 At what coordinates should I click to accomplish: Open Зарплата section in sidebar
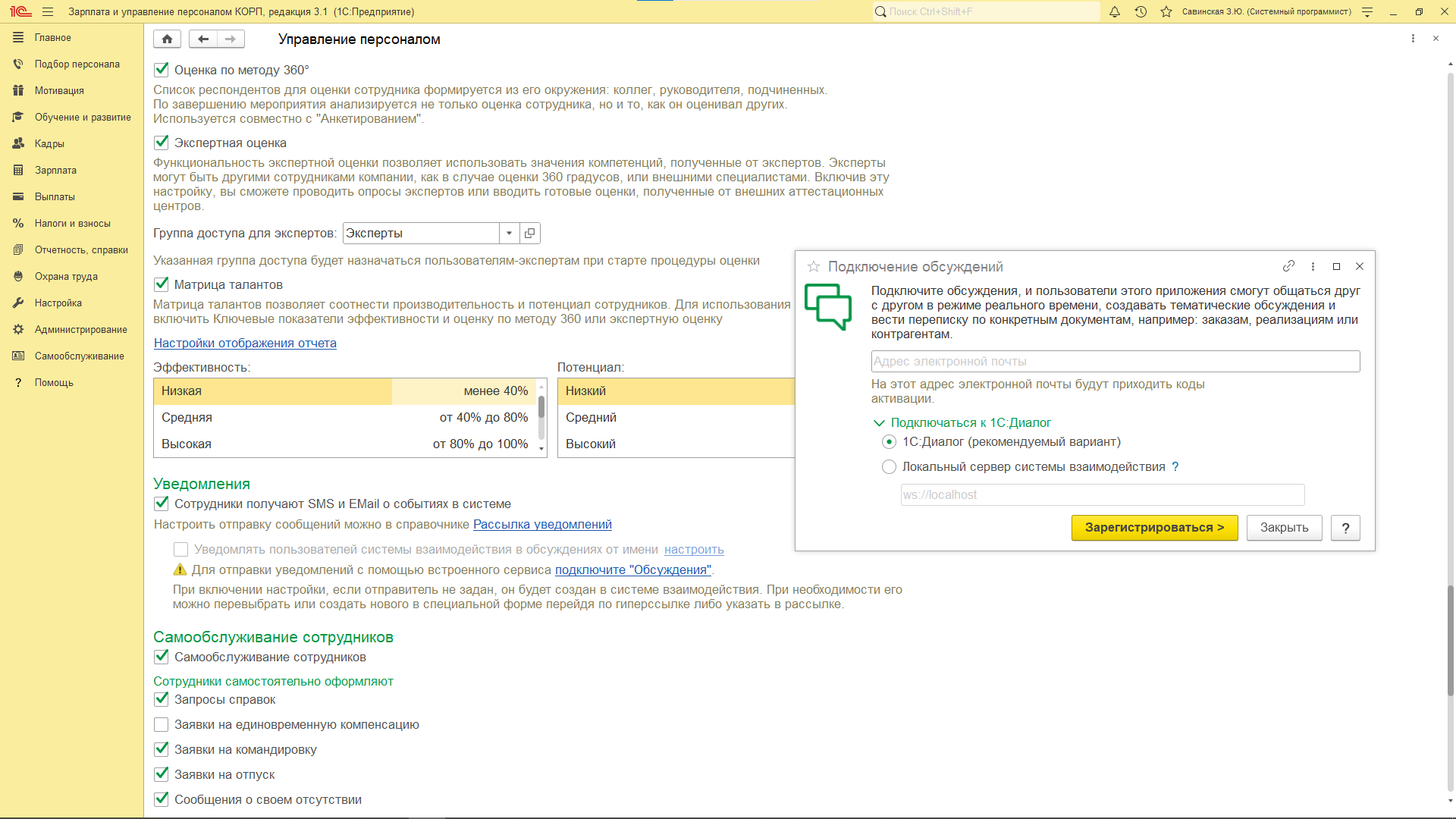pyautogui.click(x=55, y=170)
